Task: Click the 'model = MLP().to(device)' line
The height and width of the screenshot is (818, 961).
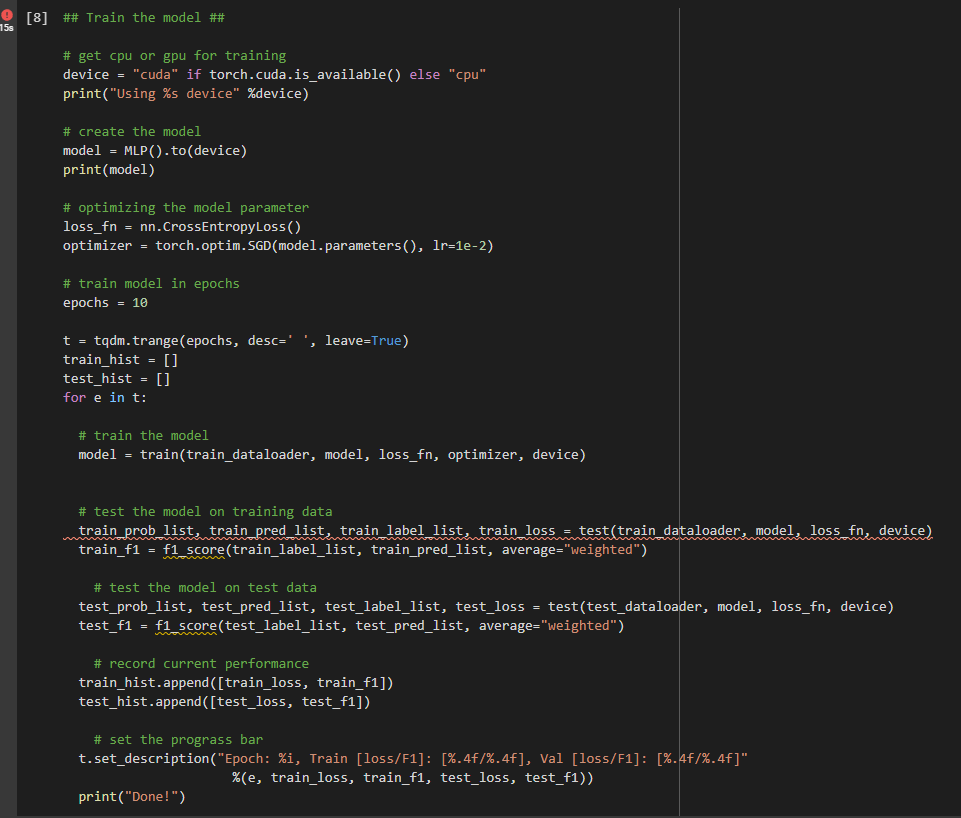Action: click(x=154, y=151)
